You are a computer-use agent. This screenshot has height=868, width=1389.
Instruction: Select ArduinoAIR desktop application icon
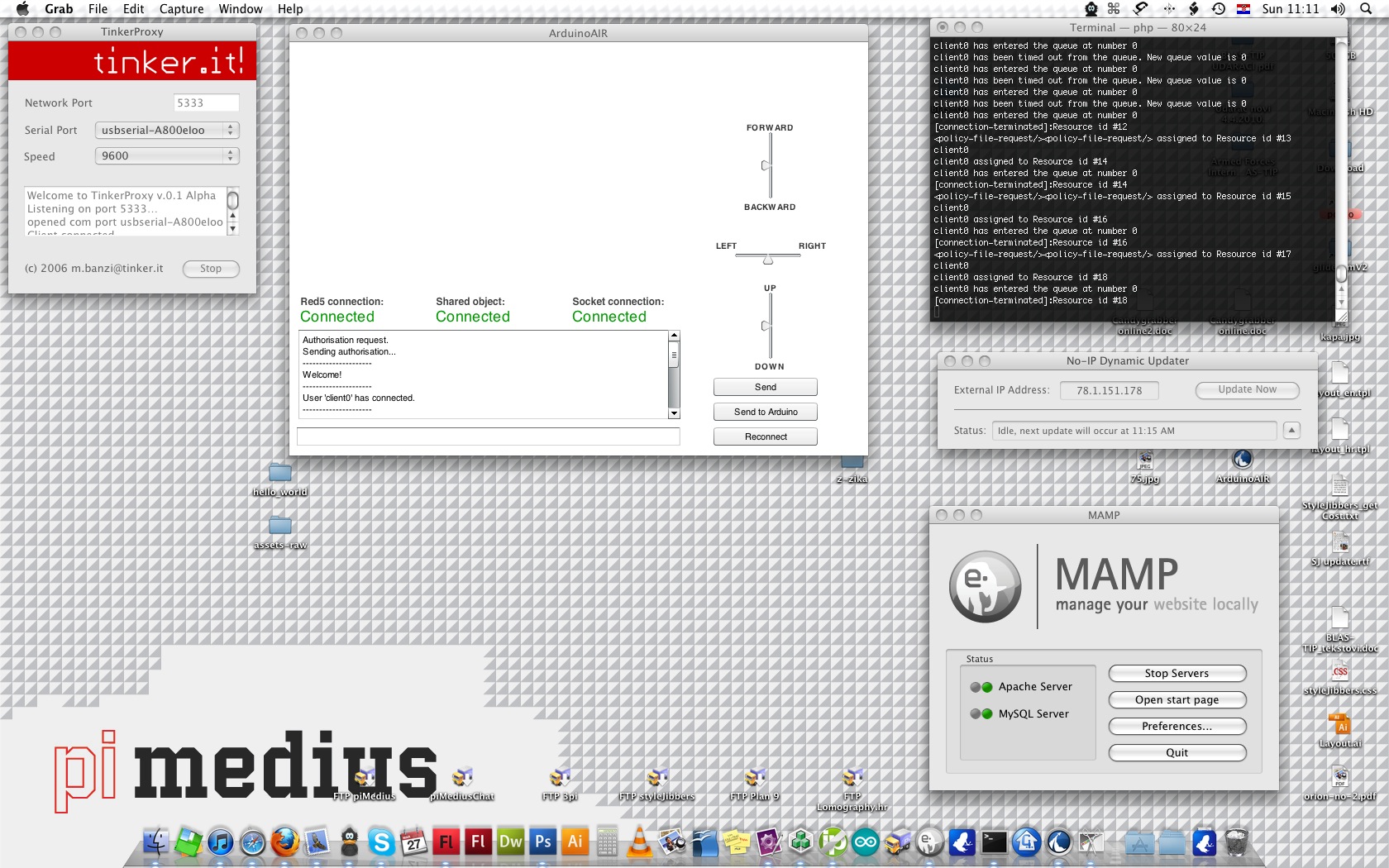click(x=1242, y=465)
